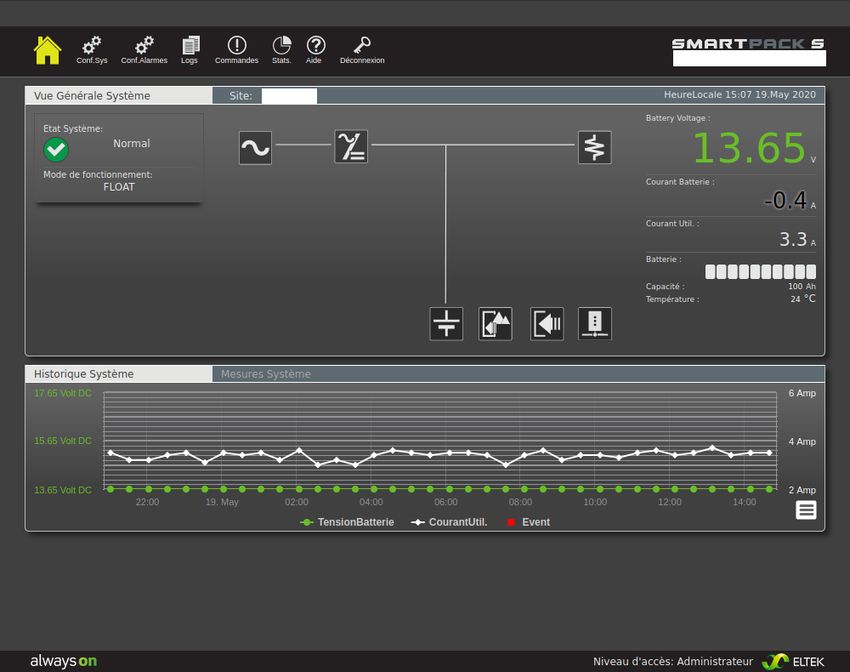This screenshot has width=850, height=672.
Task: Open Conf.Sys system configuration
Action: coord(92,49)
